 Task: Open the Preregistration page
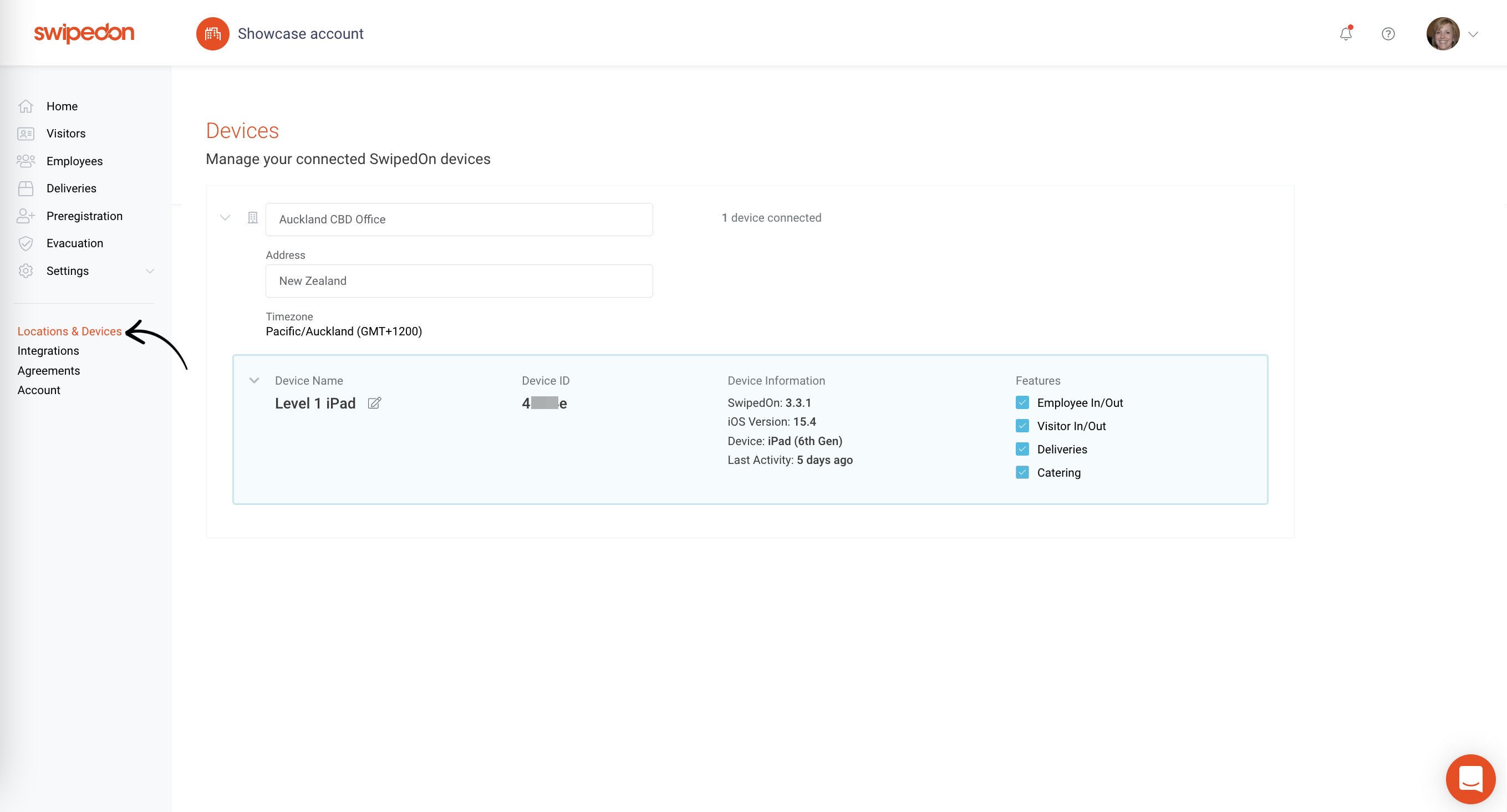coord(84,216)
